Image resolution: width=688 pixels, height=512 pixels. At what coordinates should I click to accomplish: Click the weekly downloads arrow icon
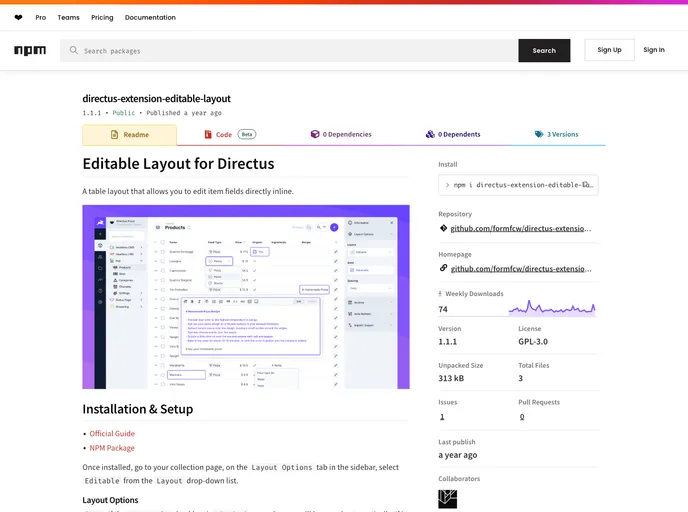(x=440, y=294)
